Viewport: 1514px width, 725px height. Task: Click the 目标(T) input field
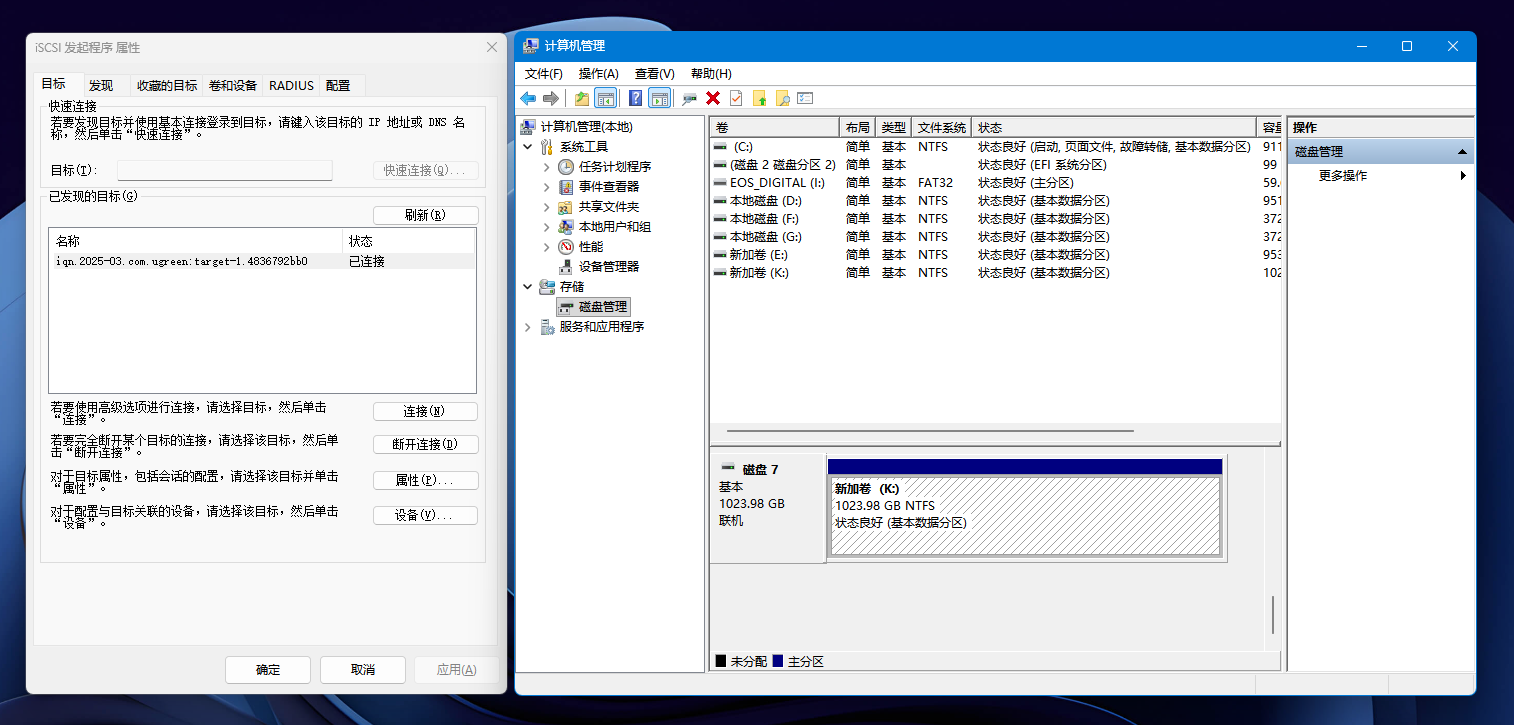click(224, 171)
